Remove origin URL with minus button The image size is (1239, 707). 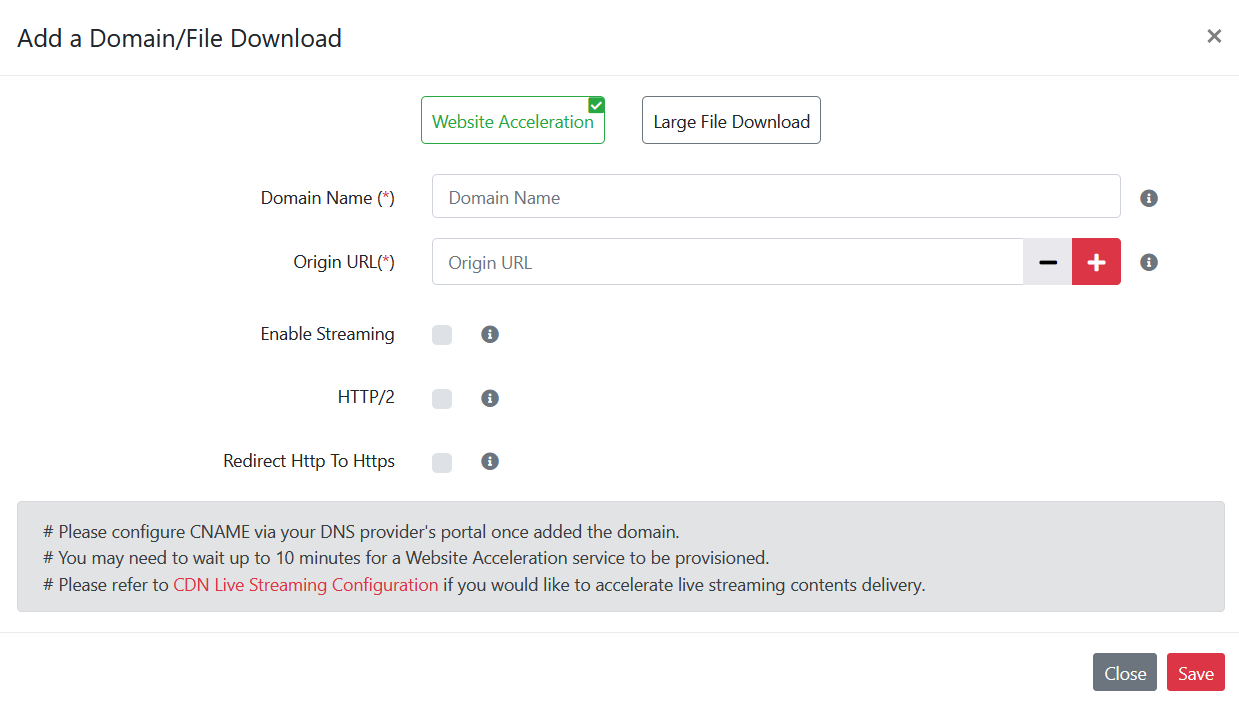[1048, 262]
